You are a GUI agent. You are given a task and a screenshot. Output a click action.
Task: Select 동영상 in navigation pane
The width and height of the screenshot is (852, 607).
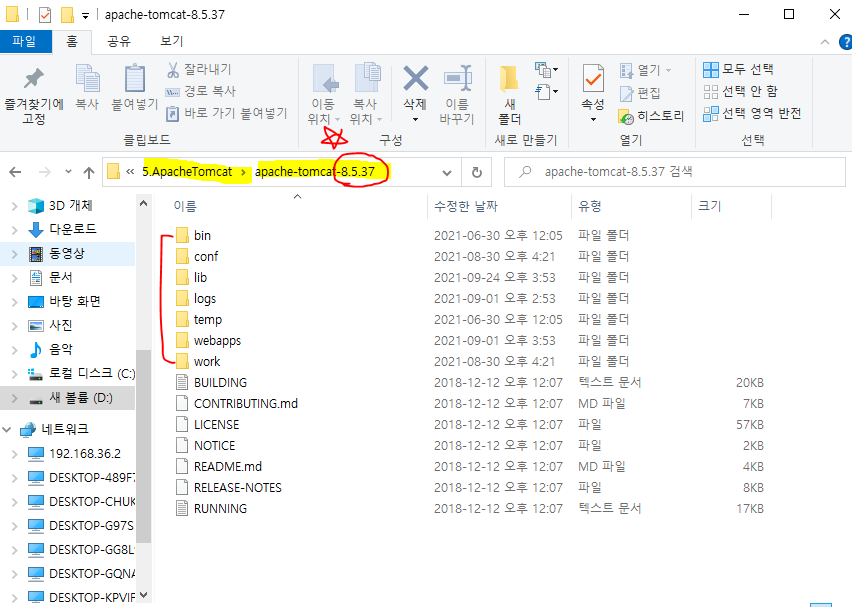click(x=67, y=254)
